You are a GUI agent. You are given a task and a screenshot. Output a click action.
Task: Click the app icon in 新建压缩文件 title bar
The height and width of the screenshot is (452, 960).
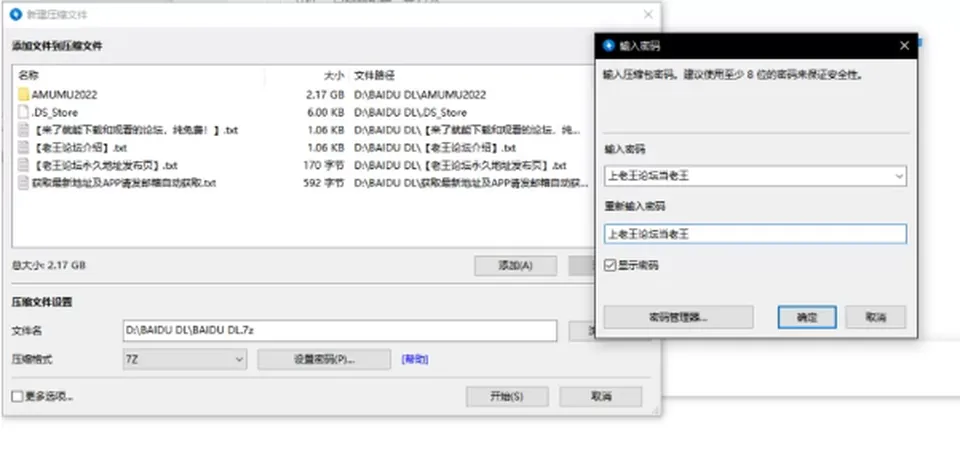point(16,14)
